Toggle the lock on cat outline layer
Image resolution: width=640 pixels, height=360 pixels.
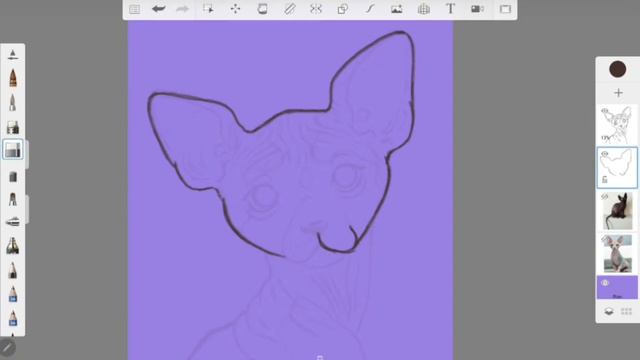click(x=605, y=179)
